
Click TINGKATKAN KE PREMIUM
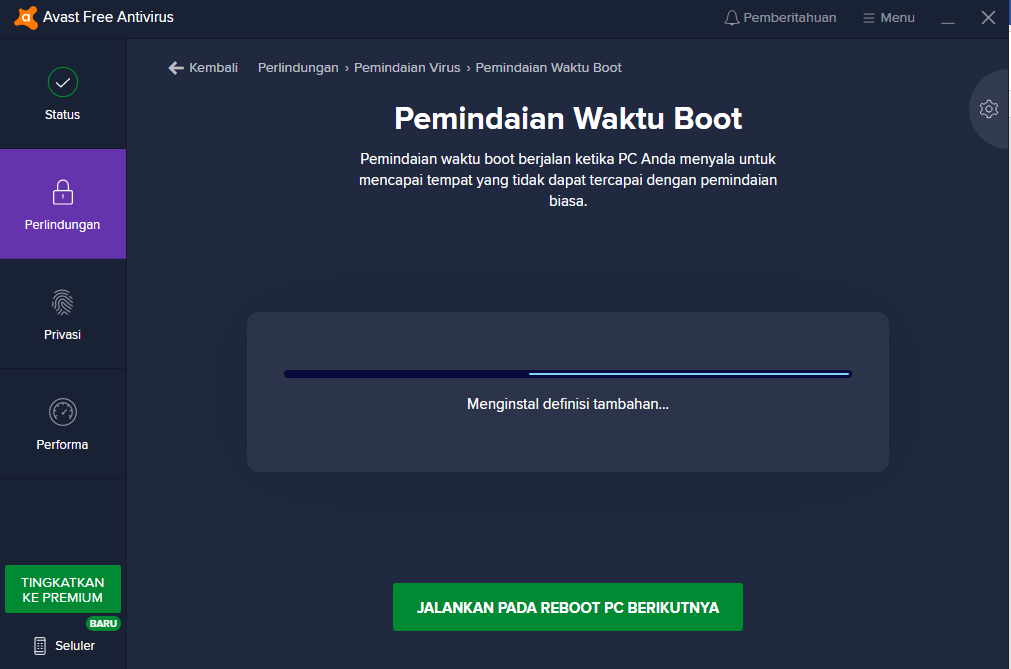point(62,589)
